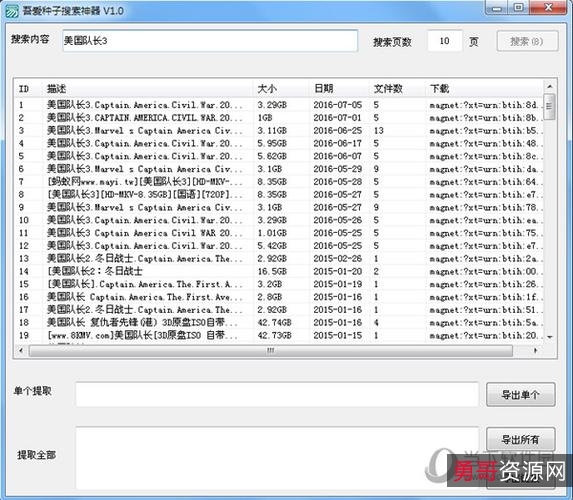Click the 1GB size in row 2

click(265, 118)
